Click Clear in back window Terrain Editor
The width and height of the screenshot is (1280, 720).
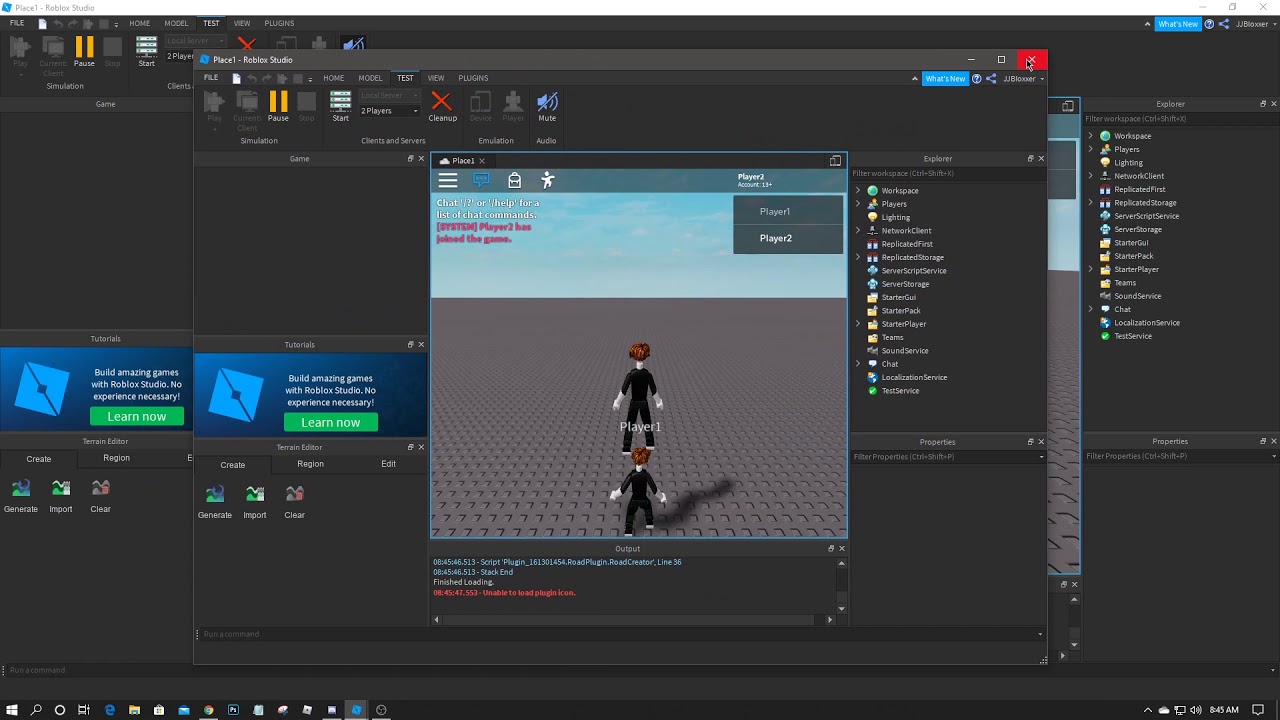(x=100, y=495)
